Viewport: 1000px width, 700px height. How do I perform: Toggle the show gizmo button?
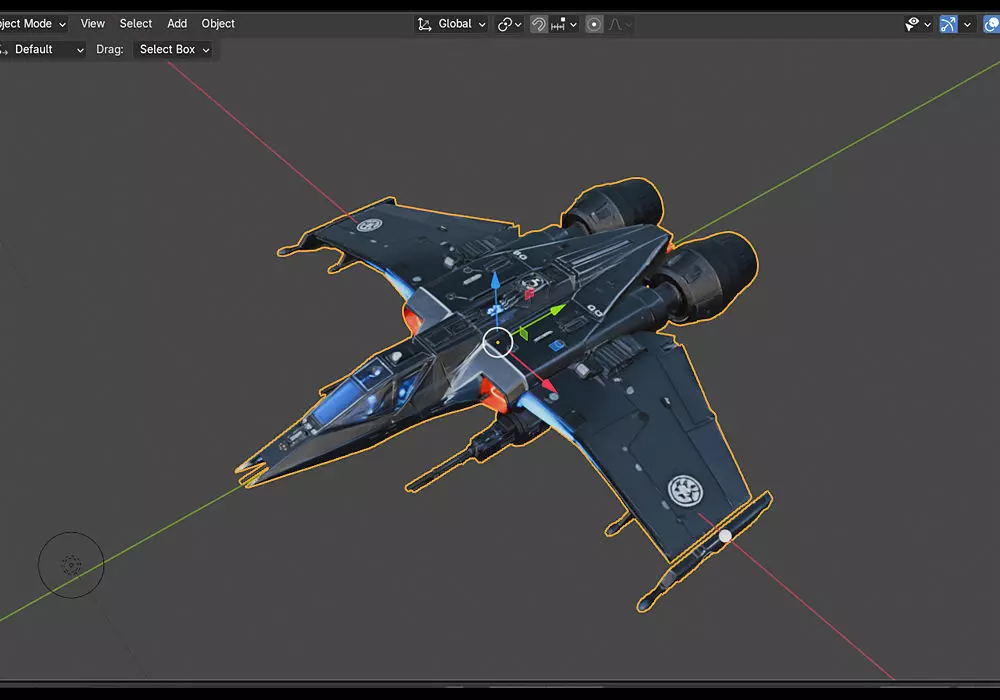948,24
